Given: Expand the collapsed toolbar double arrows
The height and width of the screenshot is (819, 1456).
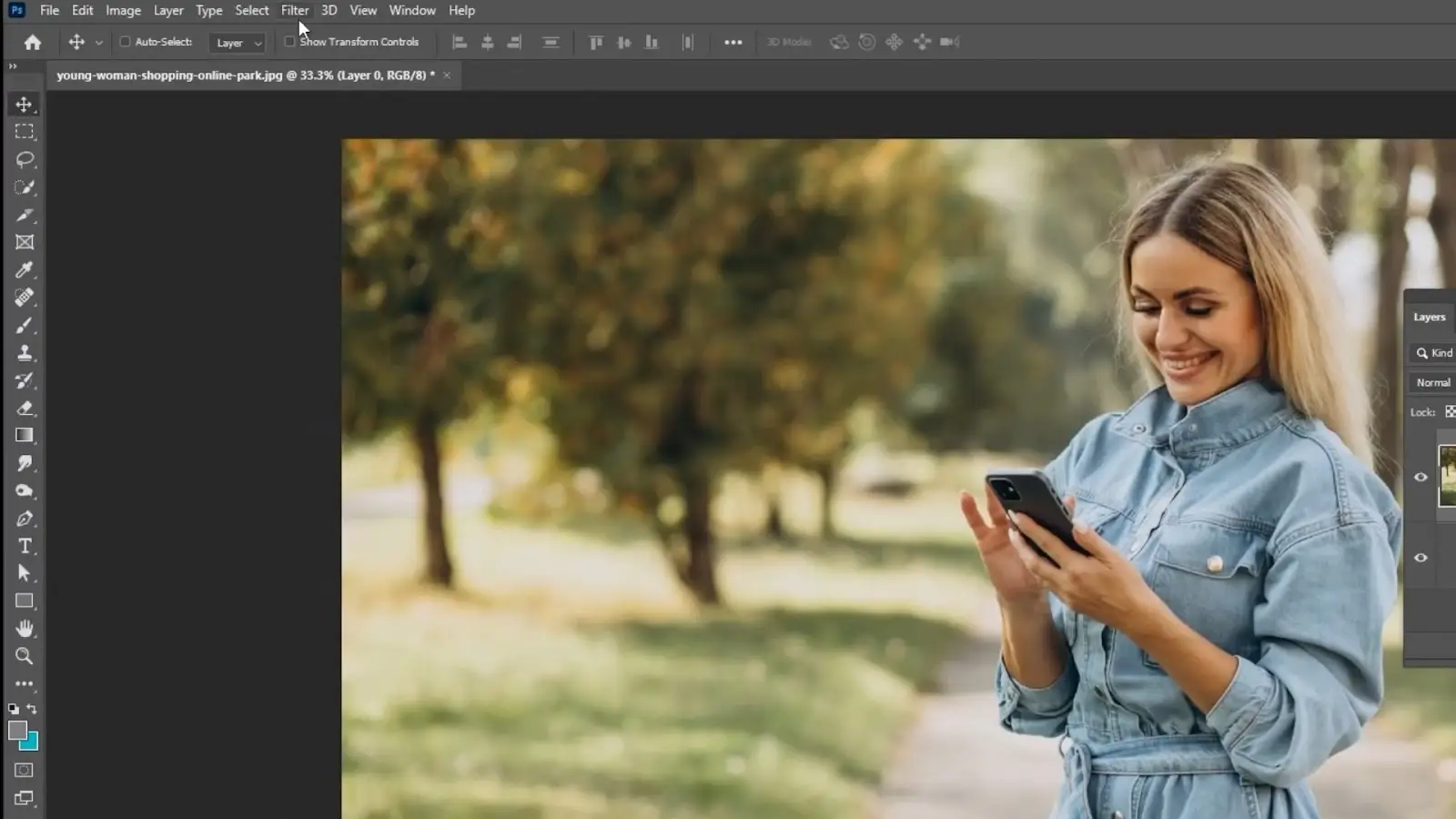Looking at the screenshot, I should tap(13, 66).
